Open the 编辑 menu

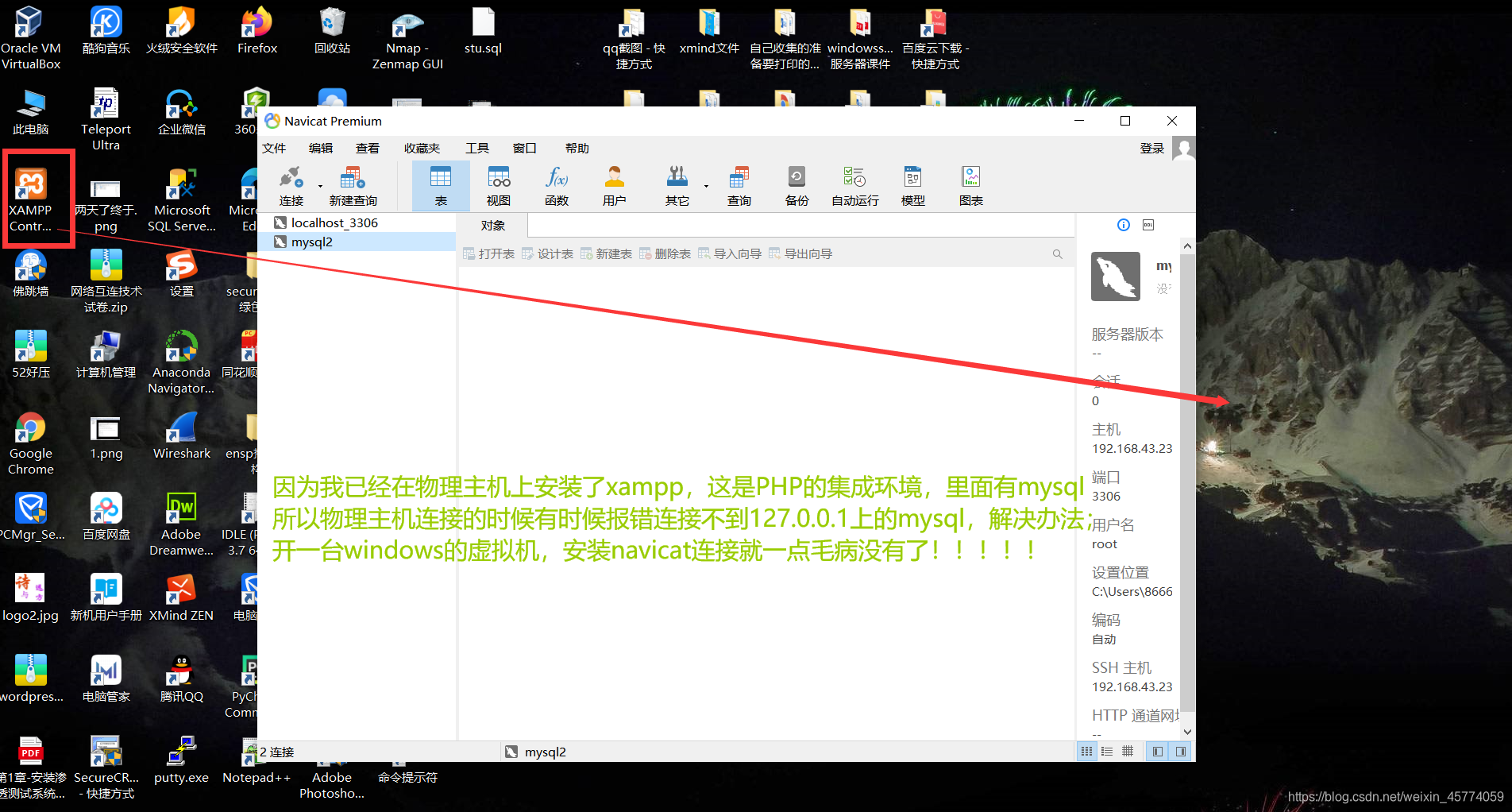tap(321, 149)
